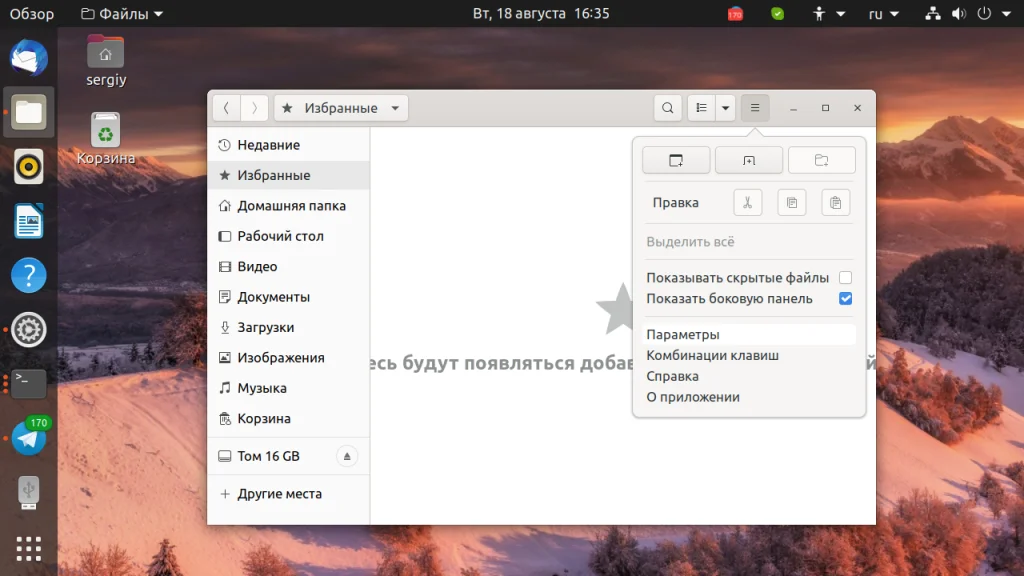Open Недавние in the sidebar
Image resolution: width=1024 pixels, height=576 pixels.
[288, 145]
